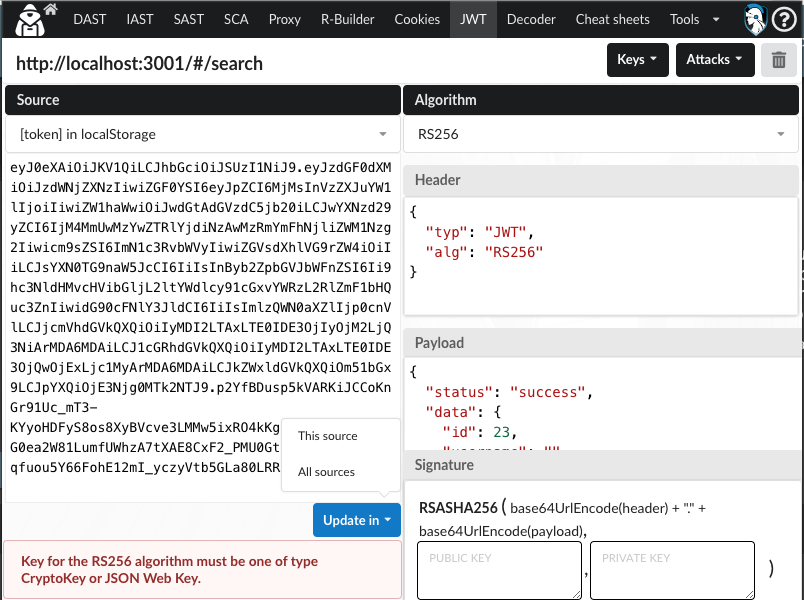Choose "This source" from the update menu
Image resolution: width=804 pixels, height=600 pixels.
(x=328, y=436)
